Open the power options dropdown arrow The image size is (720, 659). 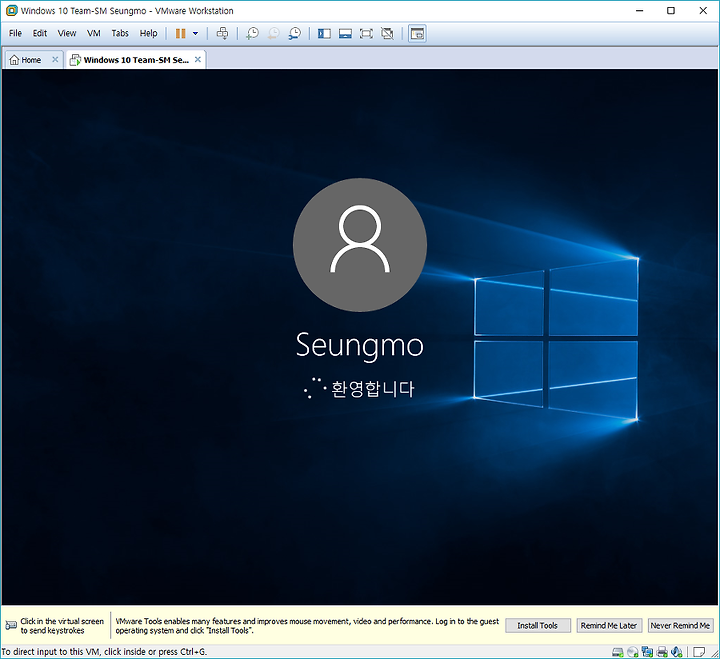pyautogui.click(x=195, y=34)
